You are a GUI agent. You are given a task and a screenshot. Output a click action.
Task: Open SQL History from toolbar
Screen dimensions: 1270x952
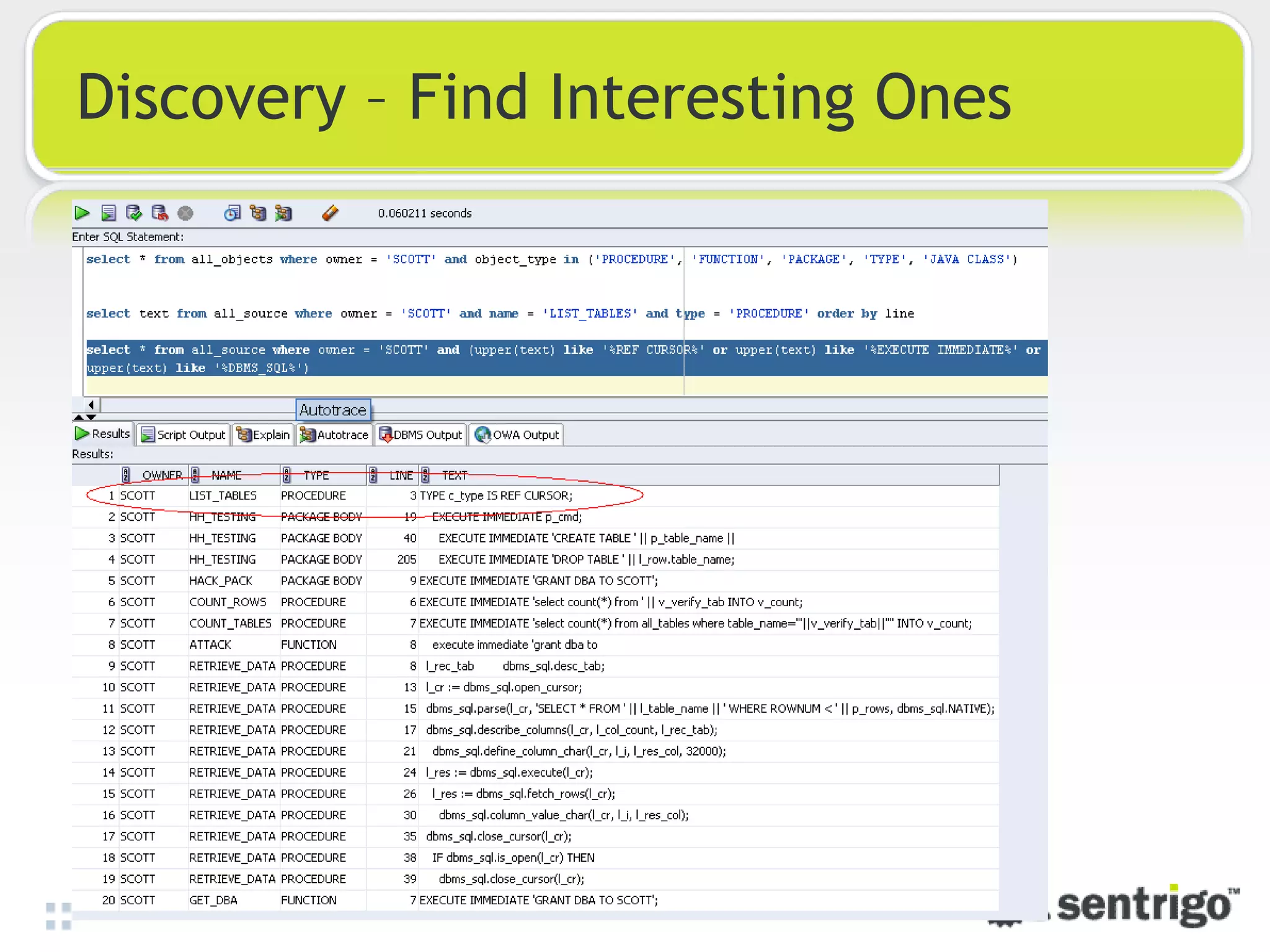click(x=232, y=213)
